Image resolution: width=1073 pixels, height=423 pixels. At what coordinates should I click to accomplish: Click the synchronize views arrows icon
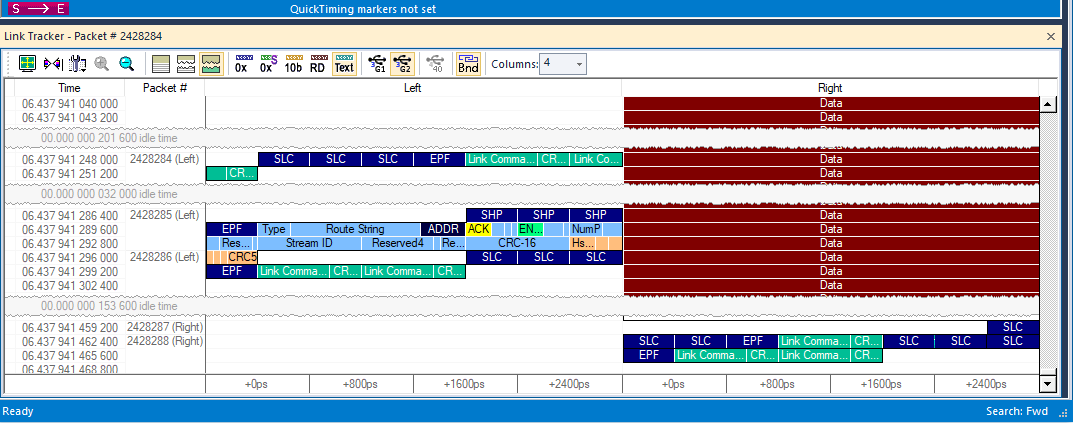(53, 64)
